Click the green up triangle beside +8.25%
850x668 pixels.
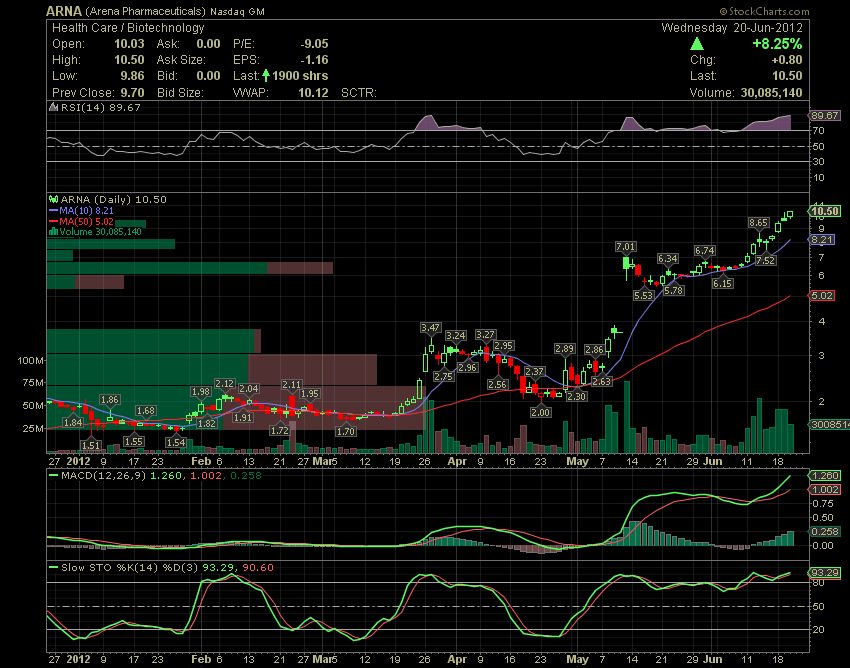click(697, 44)
